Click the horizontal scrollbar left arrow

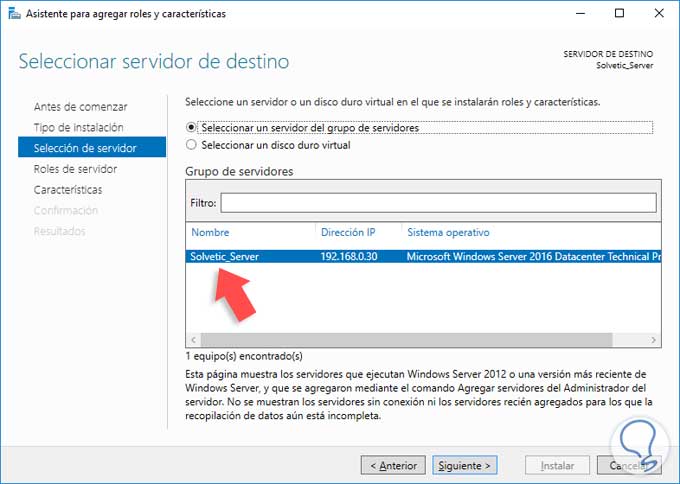click(x=193, y=340)
